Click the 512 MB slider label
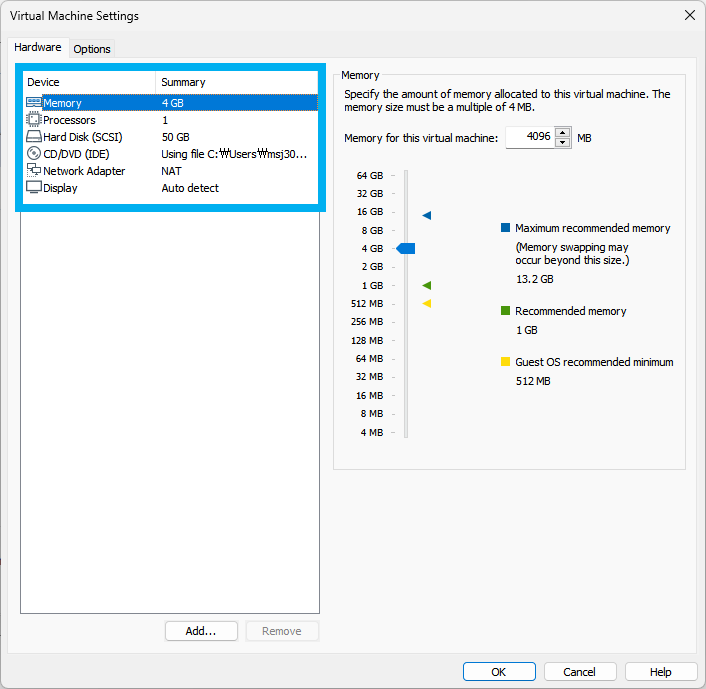 coord(367,303)
